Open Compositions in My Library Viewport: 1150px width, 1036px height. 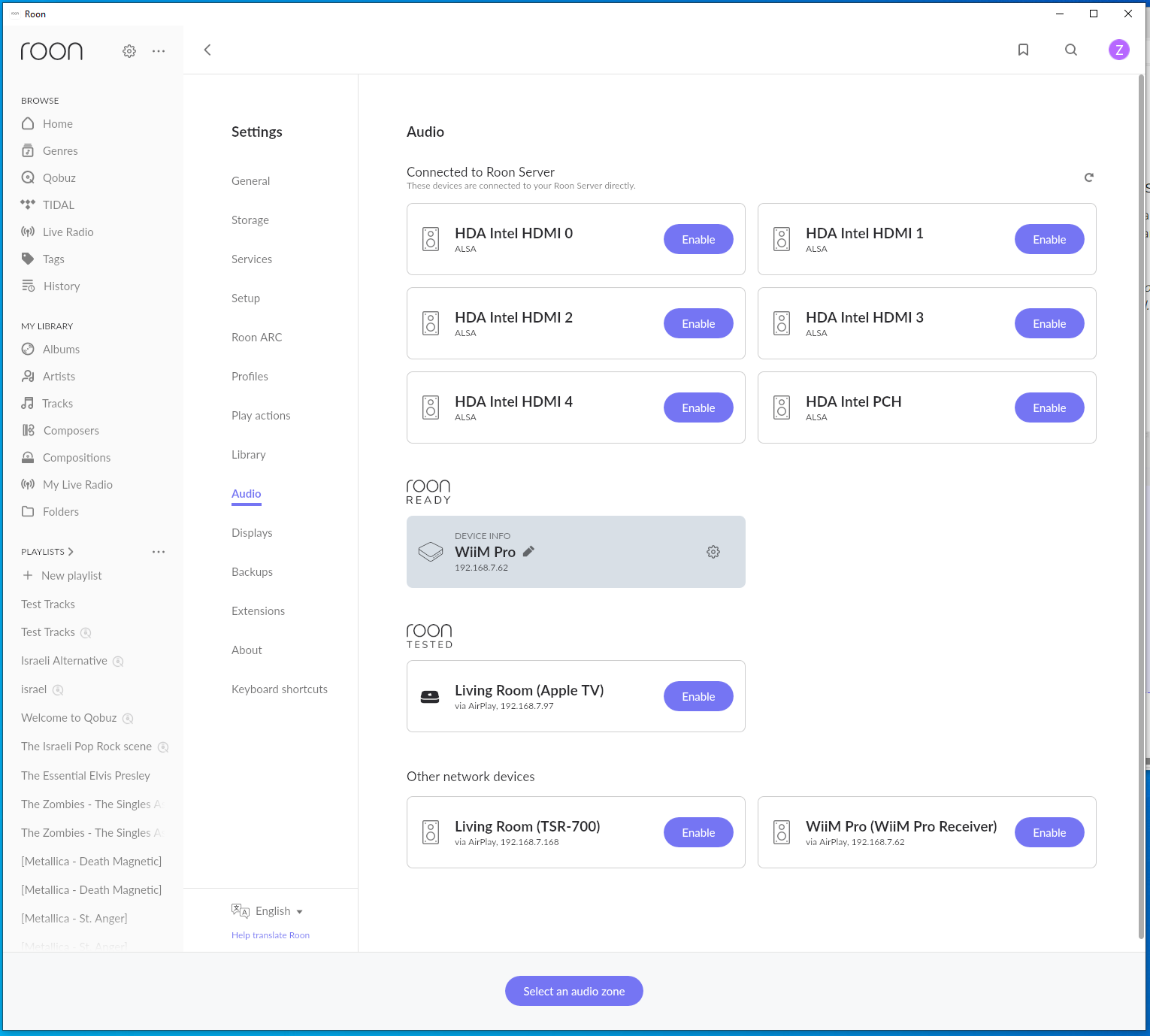[65, 457]
